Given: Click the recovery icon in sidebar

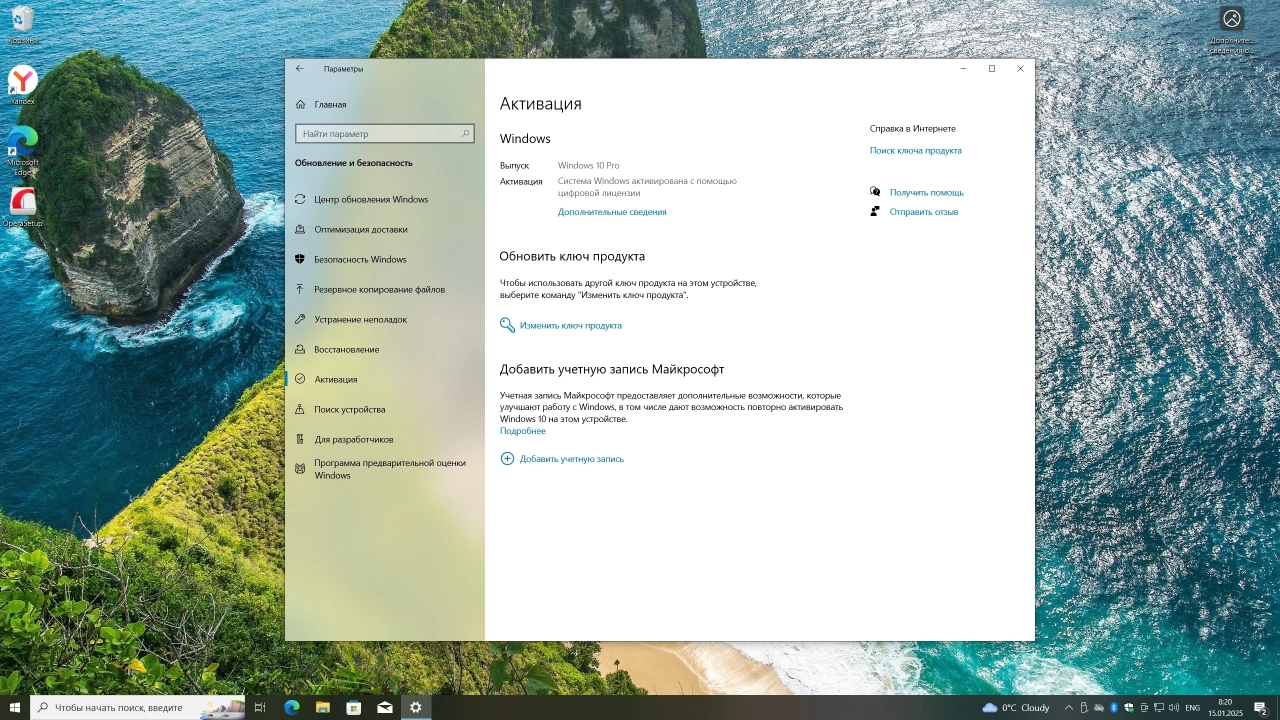Looking at the screenshot, I should point(300,349).
